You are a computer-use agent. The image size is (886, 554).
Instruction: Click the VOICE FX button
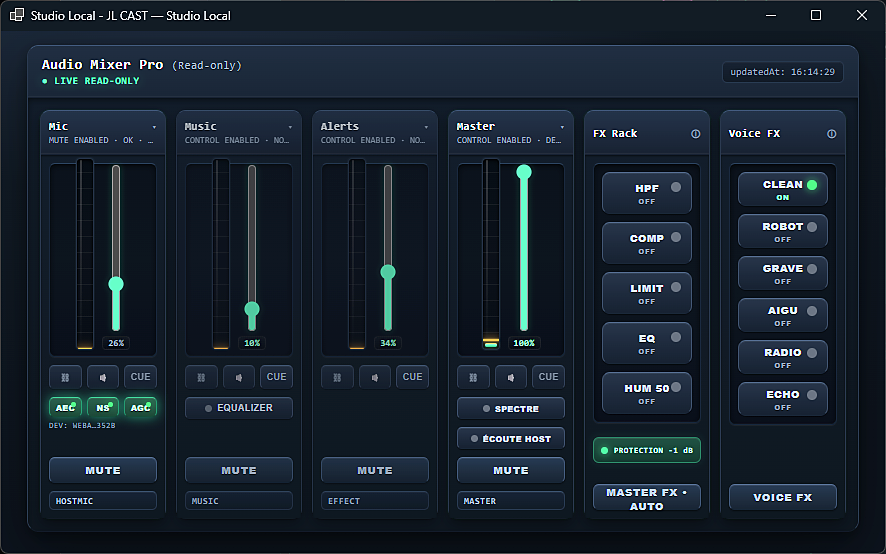coord(783,497)
